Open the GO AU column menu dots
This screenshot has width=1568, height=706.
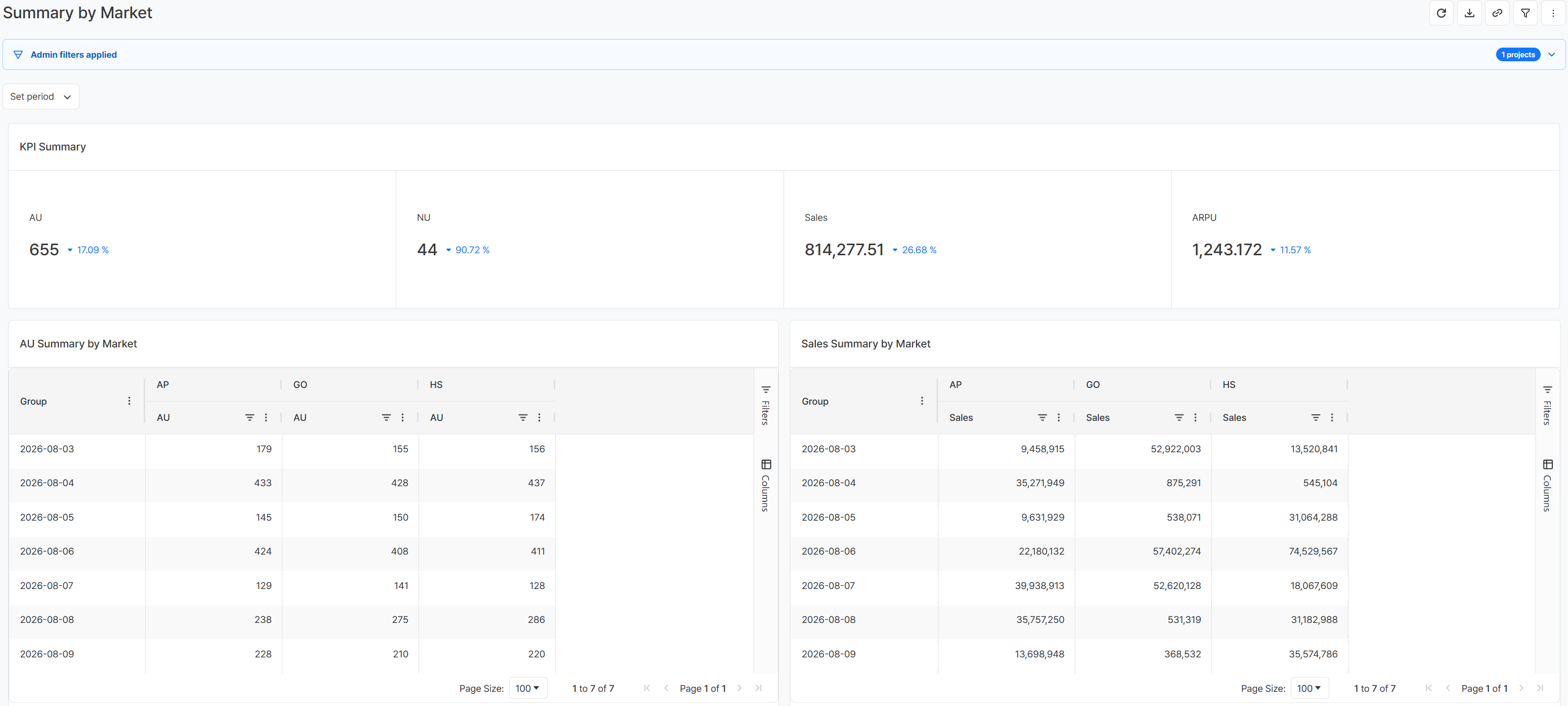(x=402, y=417)
